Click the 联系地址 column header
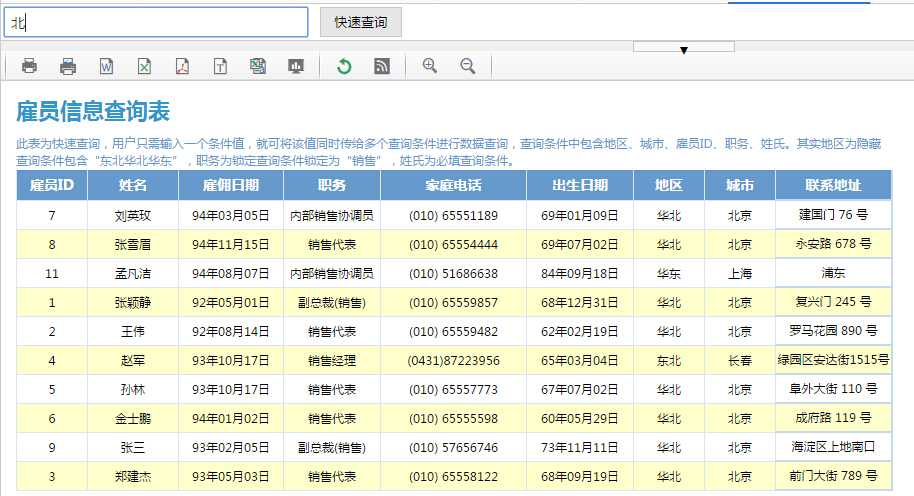The width and height of the screenshot is (914, 496). [x=833, y=185]
